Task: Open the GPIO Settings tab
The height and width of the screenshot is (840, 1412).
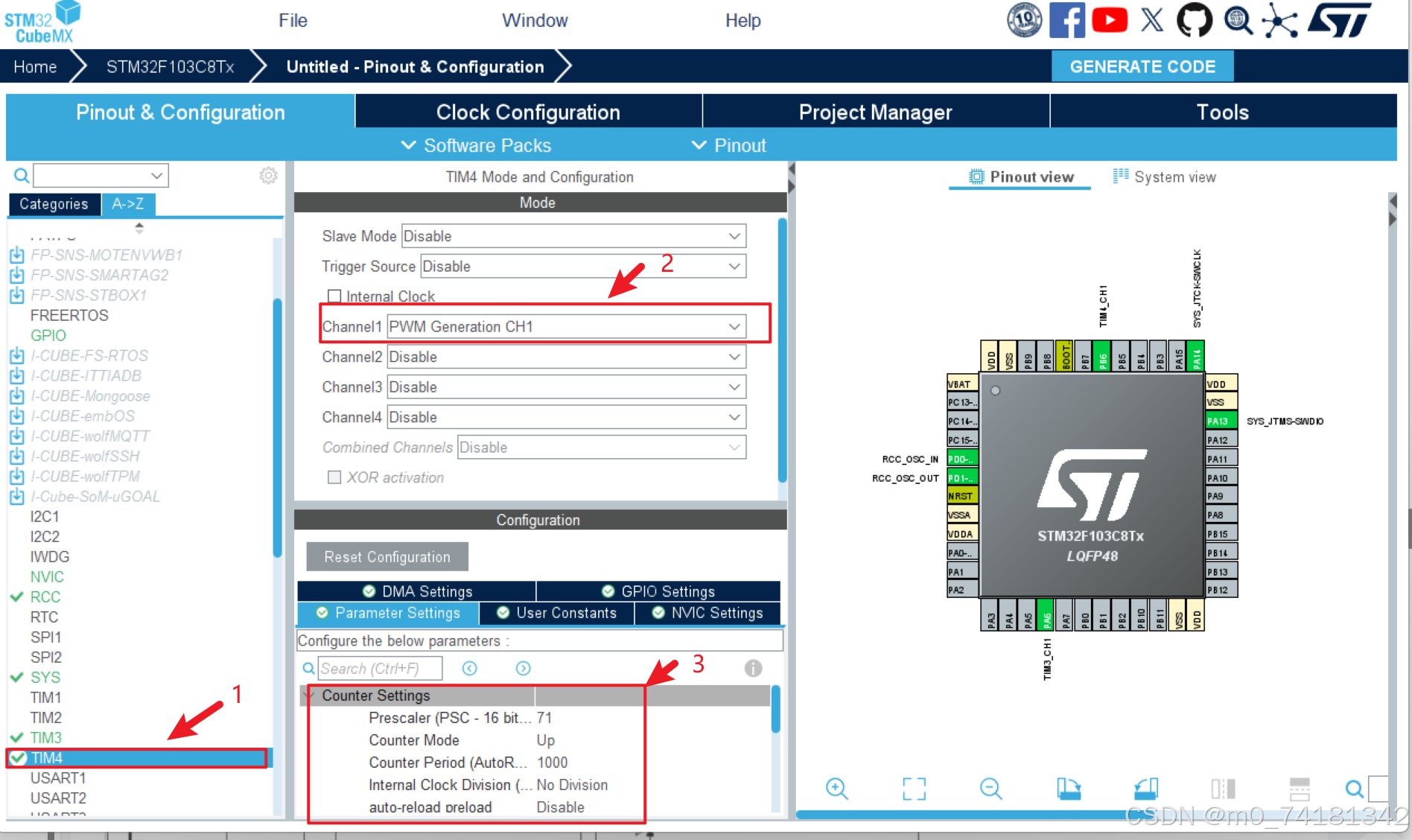Action: pyautogui.click(x=658, y=591)
